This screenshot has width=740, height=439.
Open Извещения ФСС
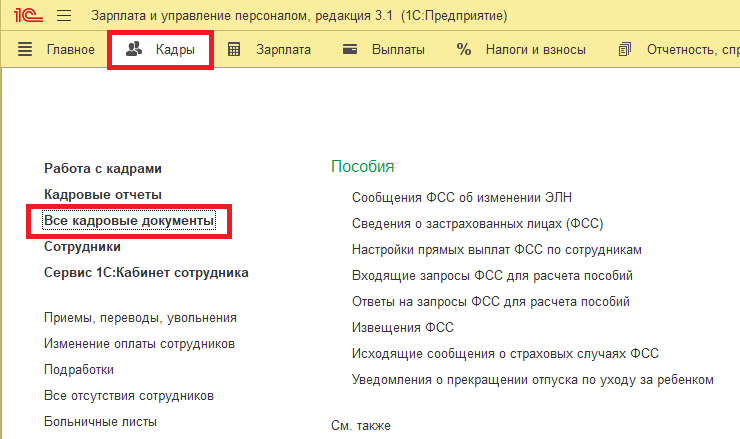[x=403, y=327]
